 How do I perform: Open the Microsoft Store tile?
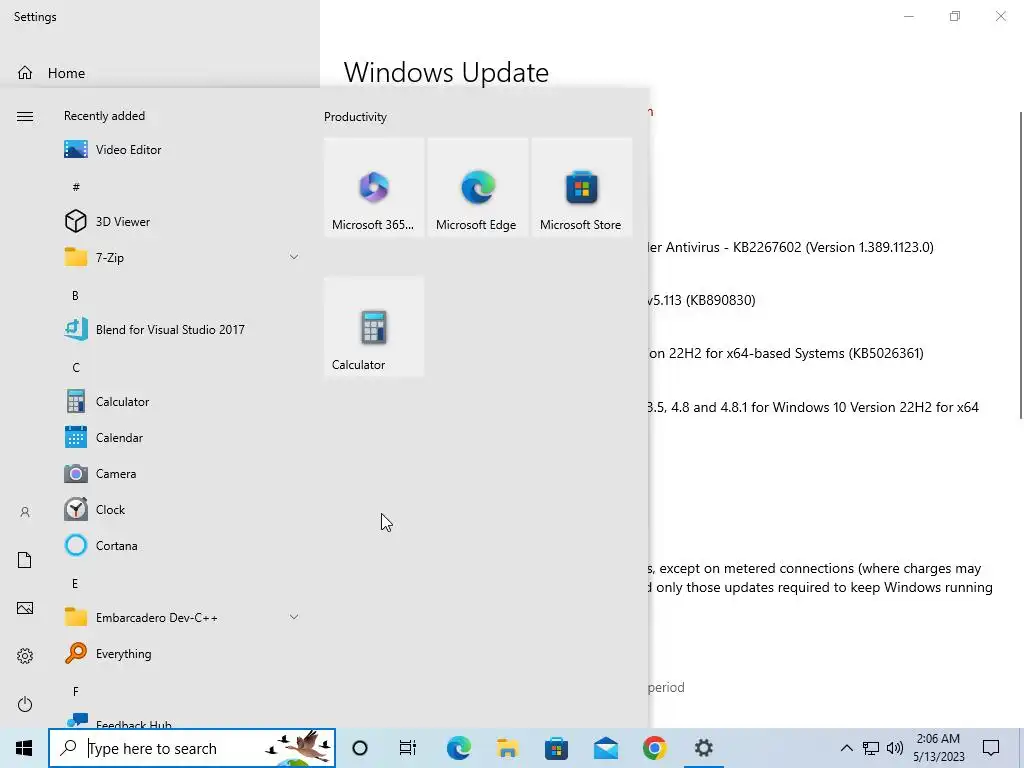[x=582, y=187]
